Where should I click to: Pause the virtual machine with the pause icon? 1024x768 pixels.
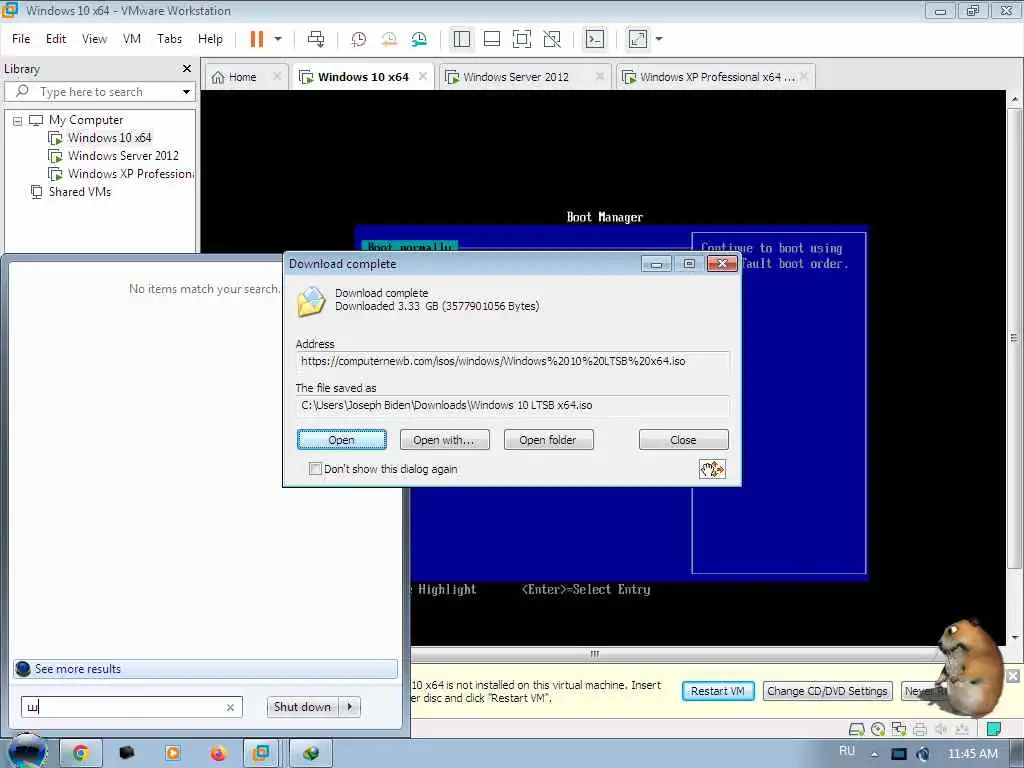257,39
